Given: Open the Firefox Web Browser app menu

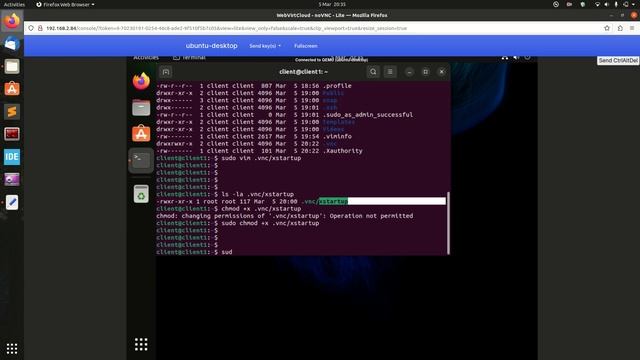Looking at the screenshot, I should click(65, 4).
